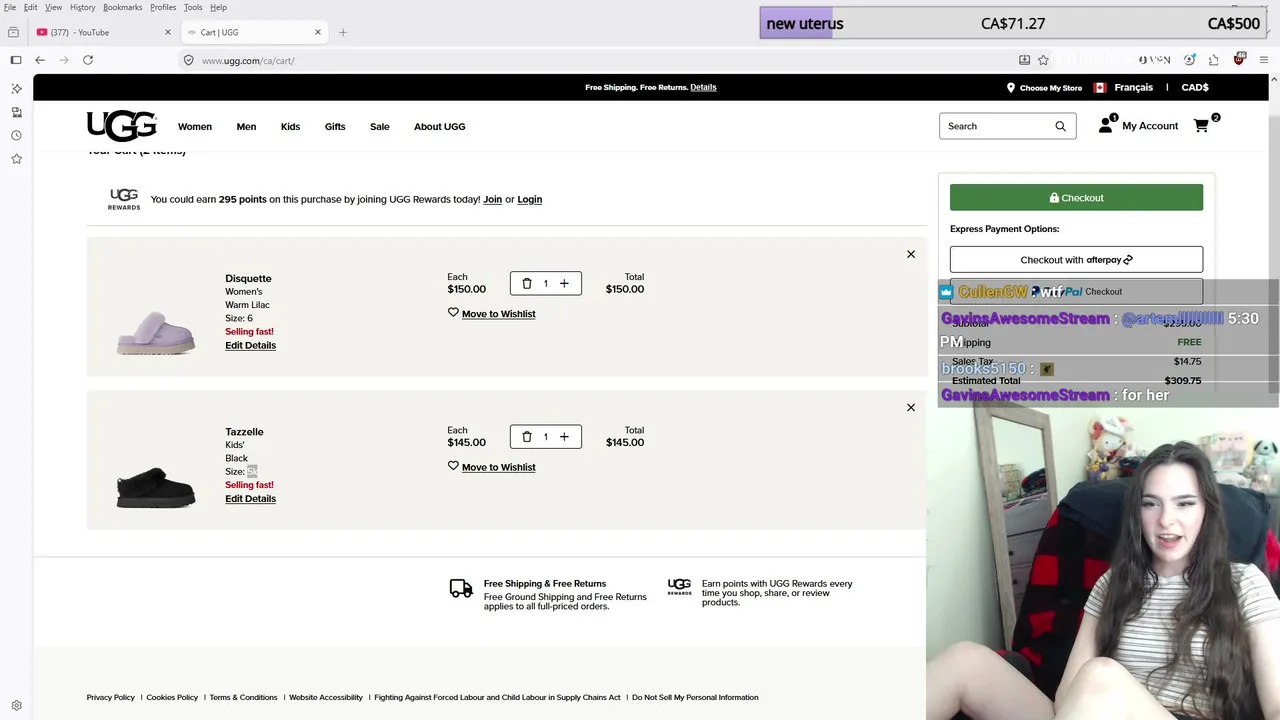This screenshot has width=1280, height=720.
Task: Click the heart icon beside Tazzelle wishlist link
Action: [453, 466]
